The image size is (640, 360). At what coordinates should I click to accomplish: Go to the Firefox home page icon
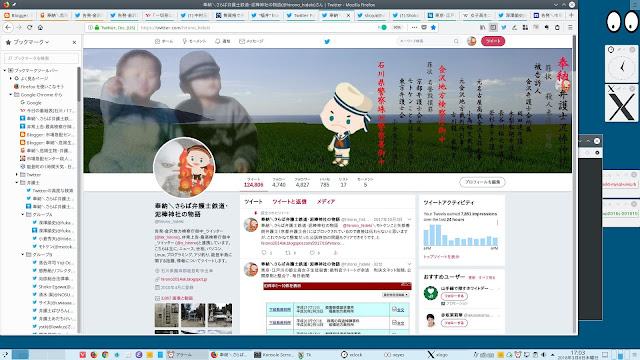pos(40,27)
